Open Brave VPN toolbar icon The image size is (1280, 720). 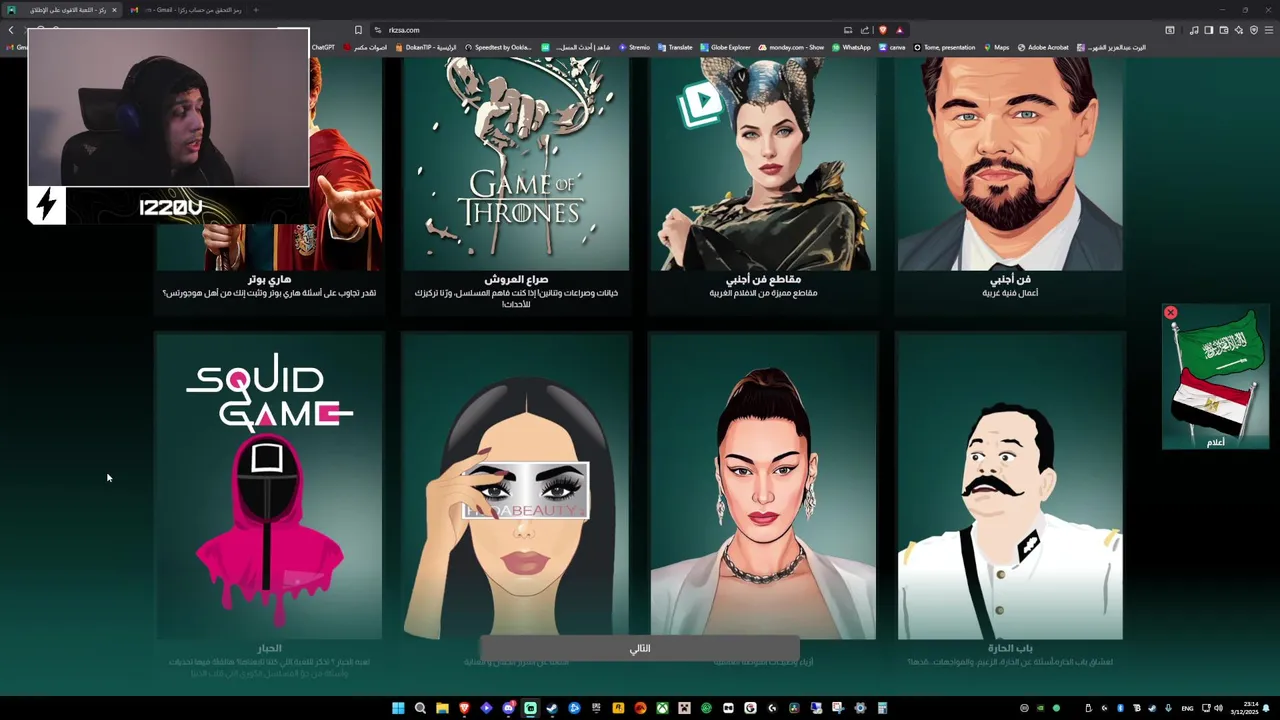click(x=1254, y=30)
